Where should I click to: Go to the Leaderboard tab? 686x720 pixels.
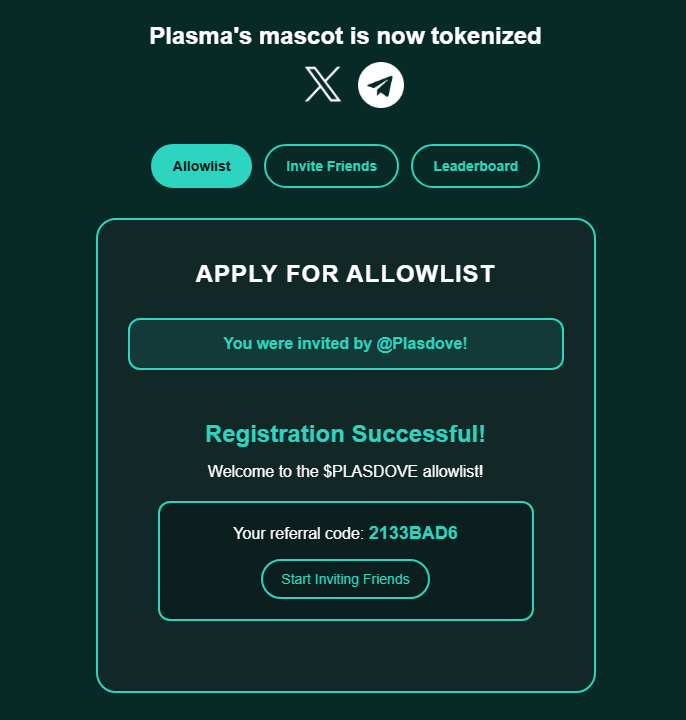pos(475,166)
